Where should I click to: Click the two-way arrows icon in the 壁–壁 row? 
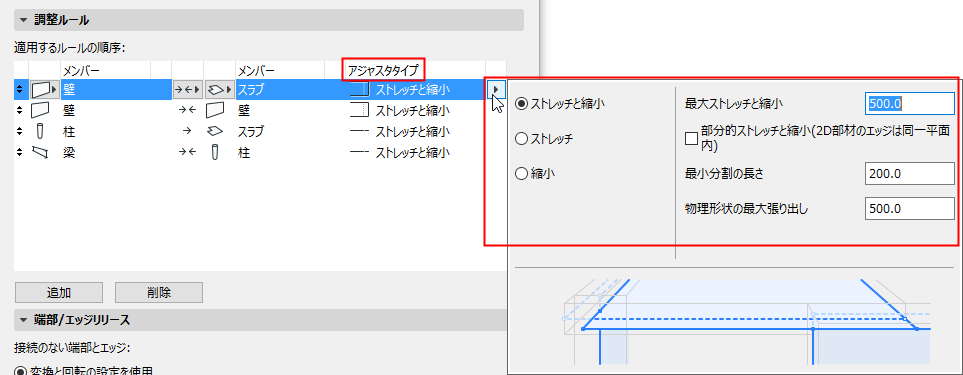(187, 110)
